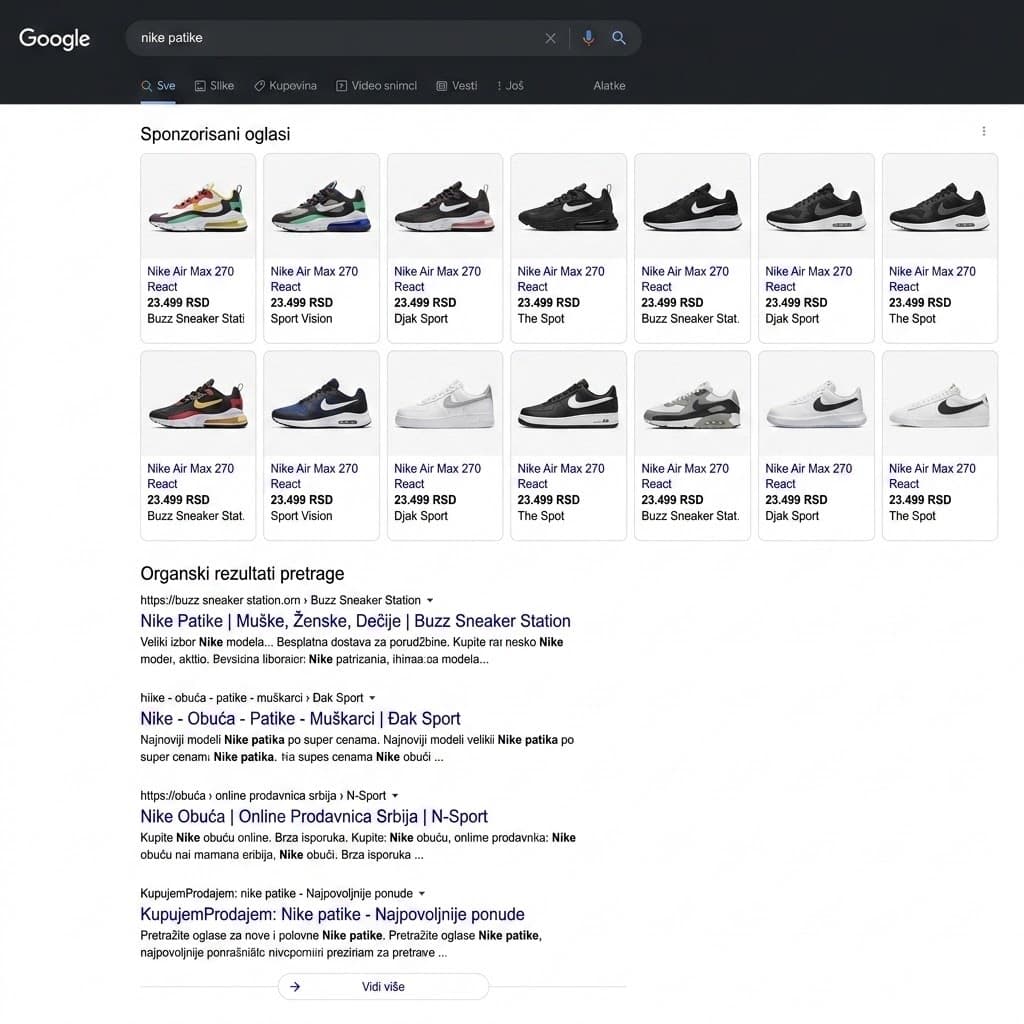Click Sponzorisani oglasi heading
The image size is (1024, 1024).
coord(215,134)
